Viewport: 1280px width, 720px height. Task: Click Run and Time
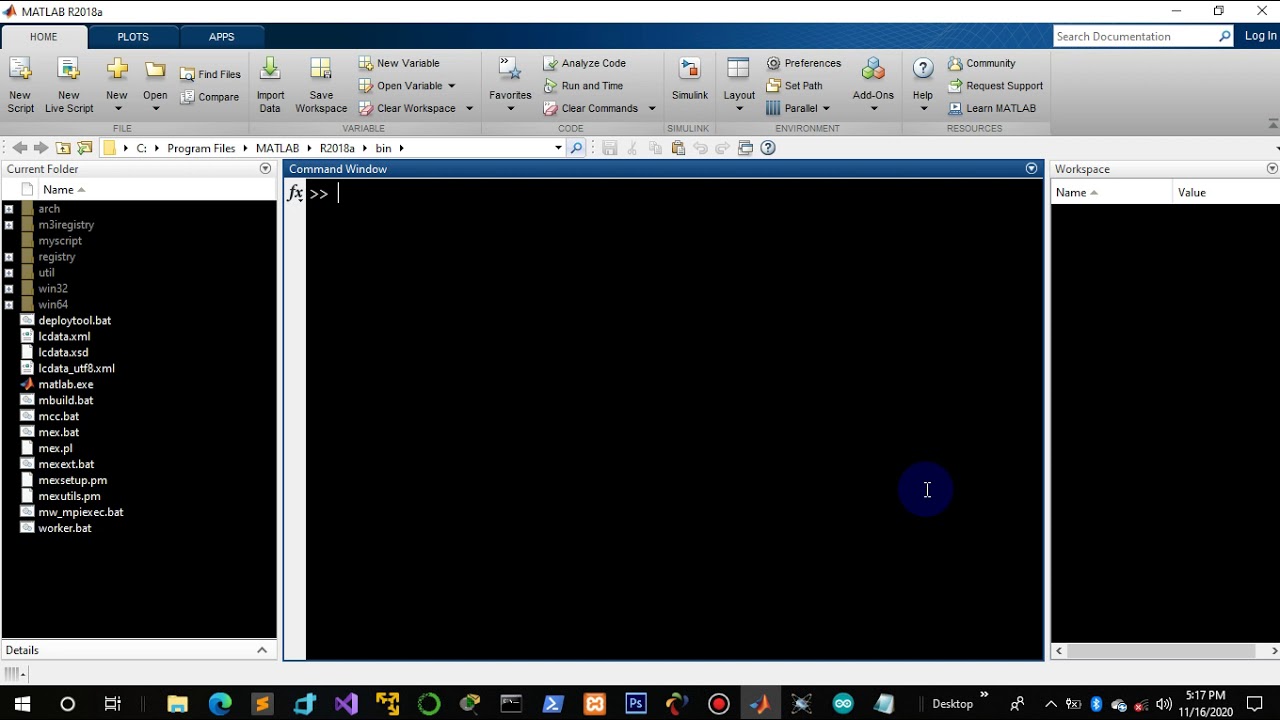(584, 86)
